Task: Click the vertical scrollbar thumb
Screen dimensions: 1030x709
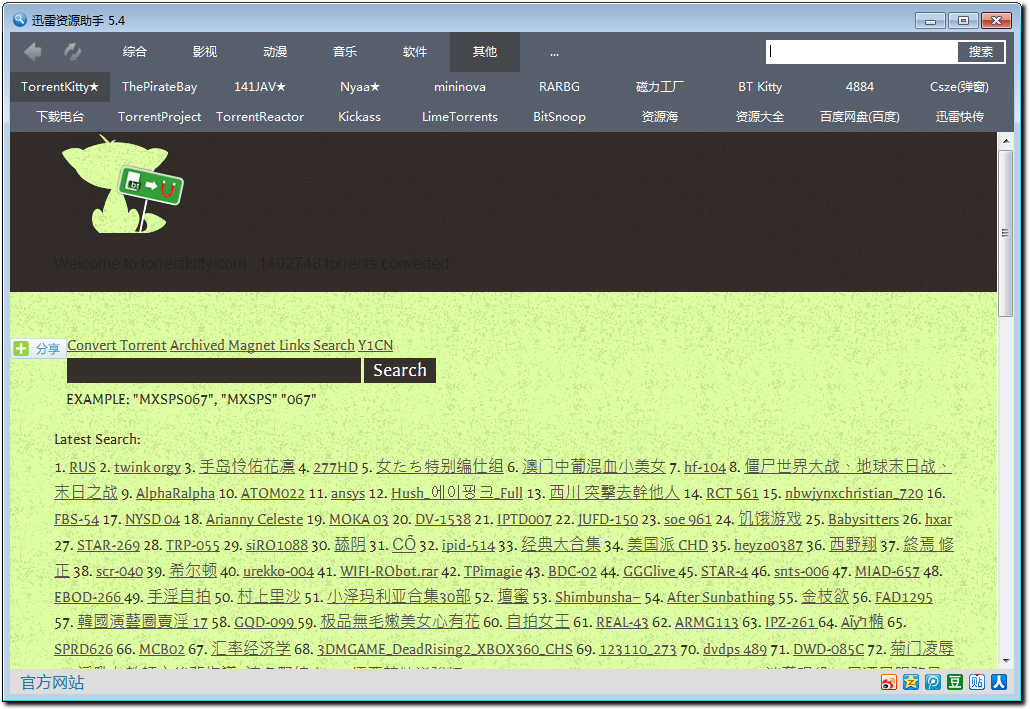Action: pos(1005,233)
